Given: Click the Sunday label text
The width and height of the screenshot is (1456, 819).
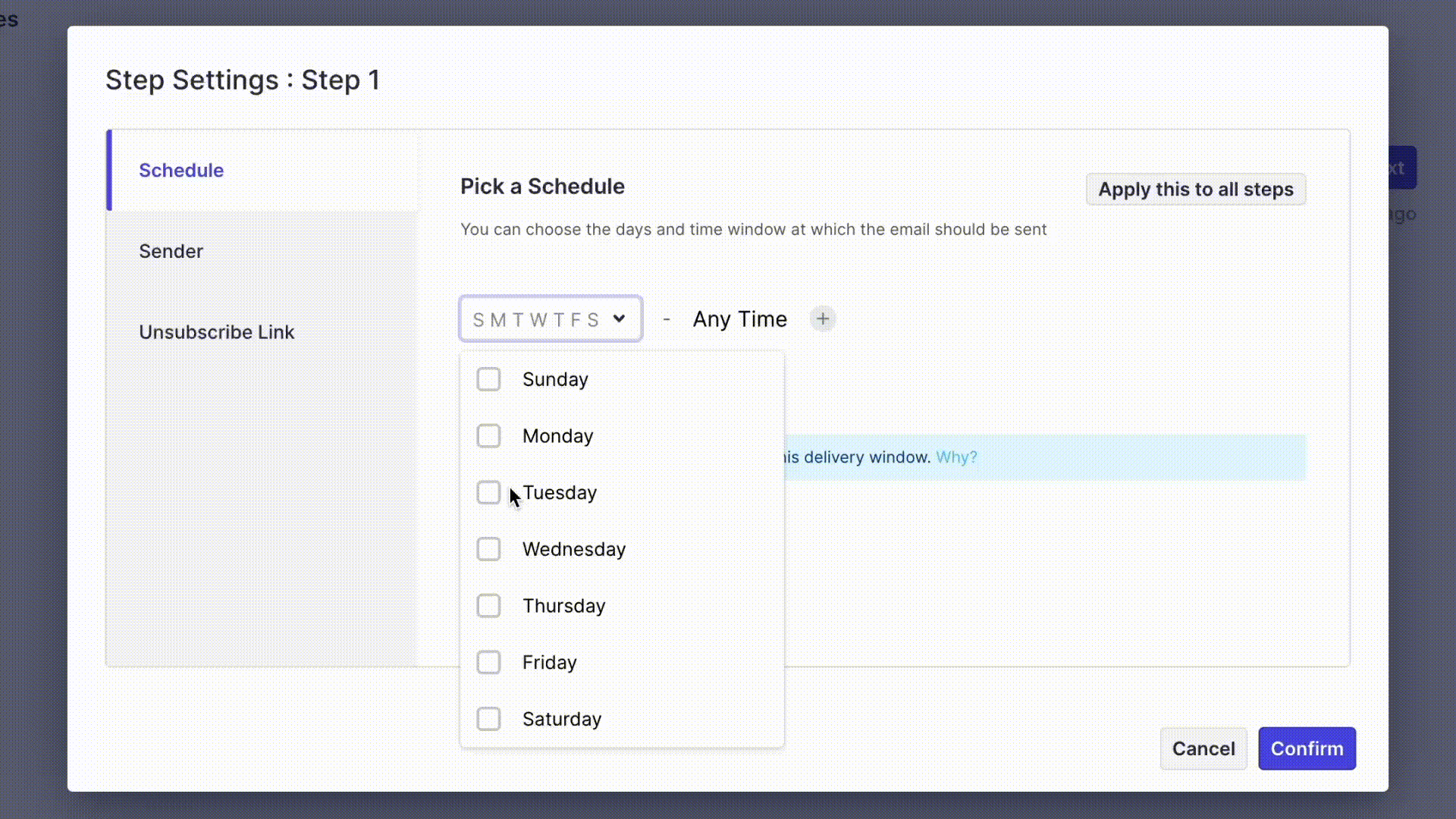Looking at the screenshot, I should (555, 379).
